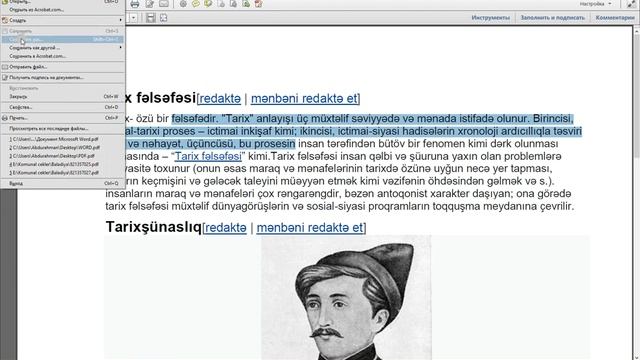Click the green-arrow export page icon
The image size is (640, 360).
click(246, 4)
